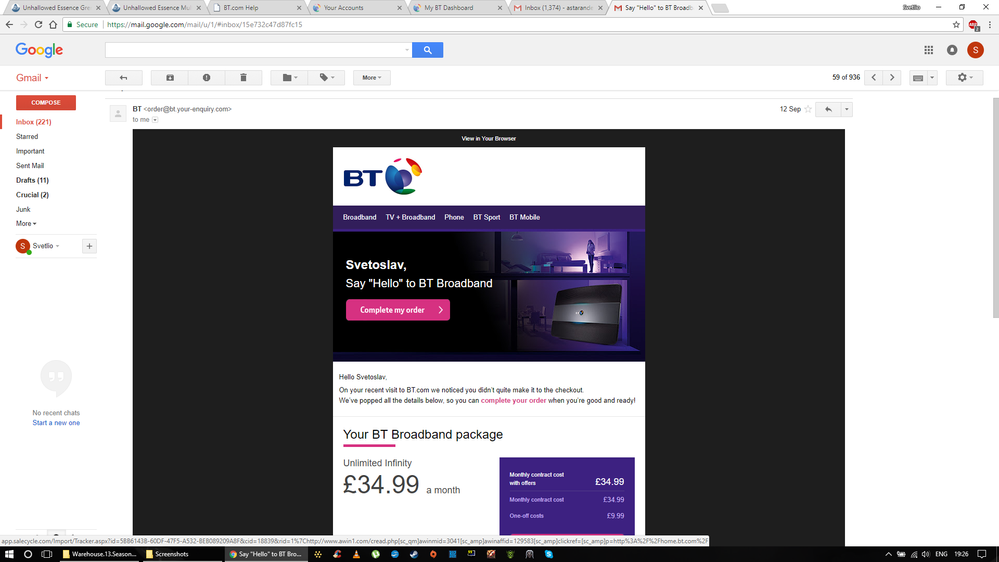Open the input tools dropdown arrow

932,78
